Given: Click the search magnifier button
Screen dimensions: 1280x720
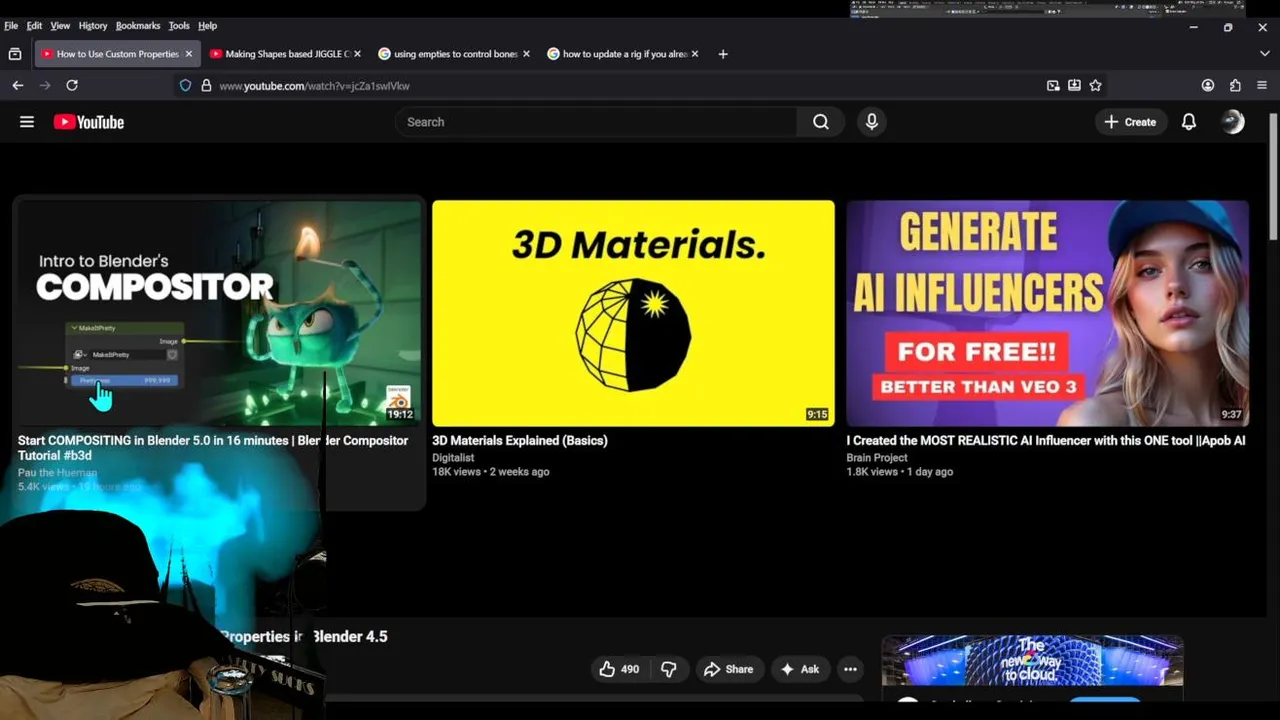Looking at the screenshot, I should pos(821,122).
